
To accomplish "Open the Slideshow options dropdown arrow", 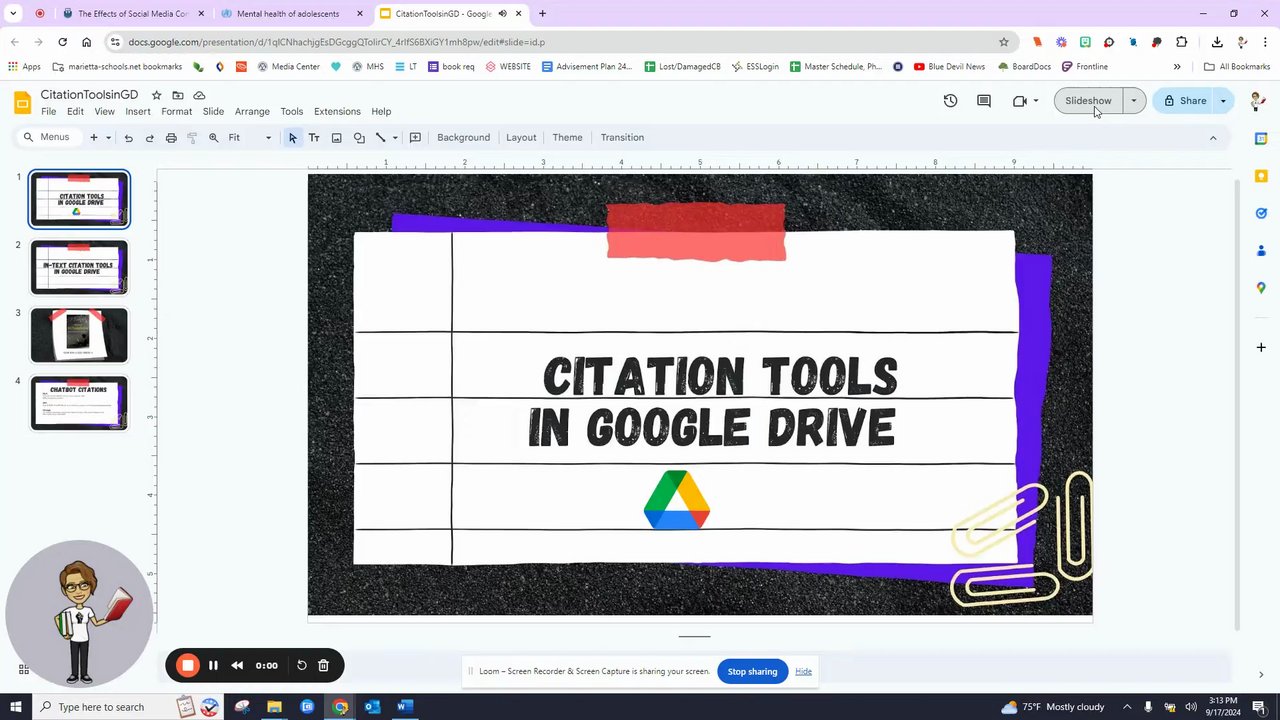I will [1133, 101].
